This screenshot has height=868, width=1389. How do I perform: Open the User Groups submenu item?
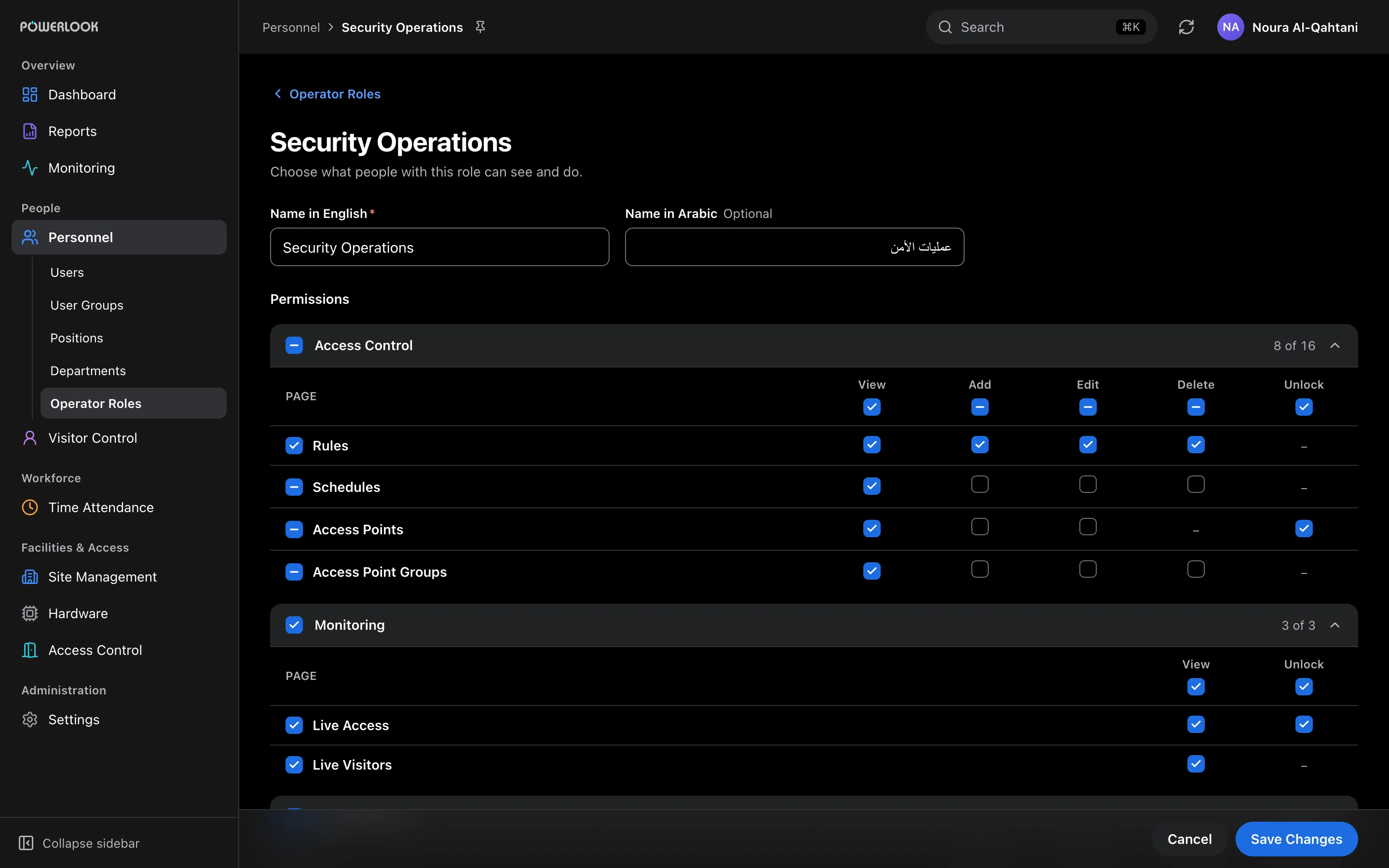[133, 305]
